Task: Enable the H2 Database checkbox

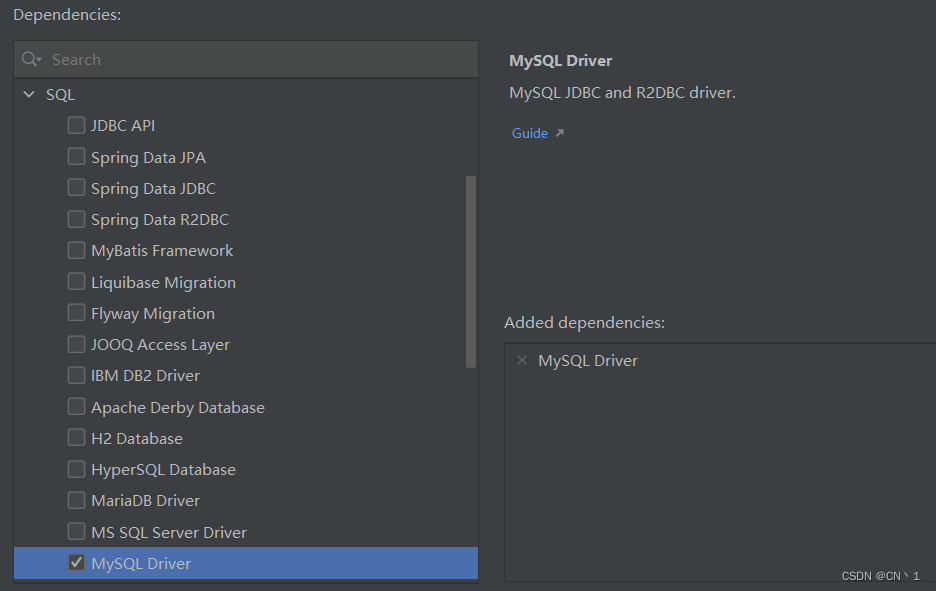Action: (76, 438)
